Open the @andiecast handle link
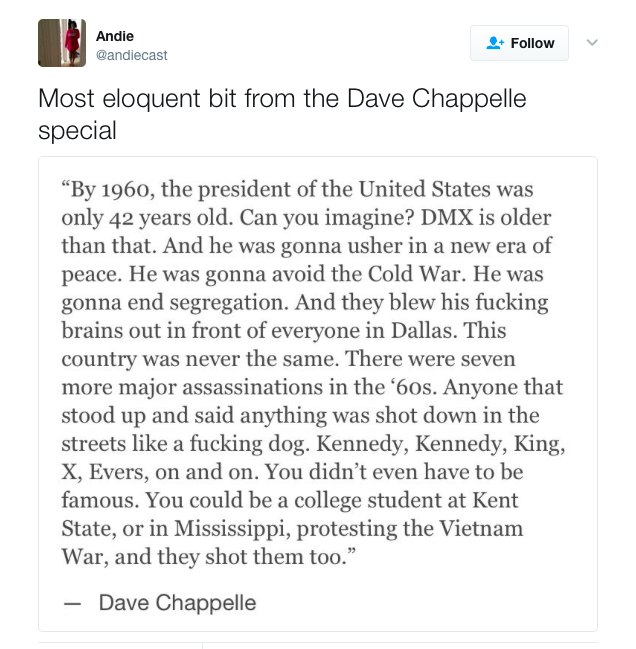 (x=131, y=56)
